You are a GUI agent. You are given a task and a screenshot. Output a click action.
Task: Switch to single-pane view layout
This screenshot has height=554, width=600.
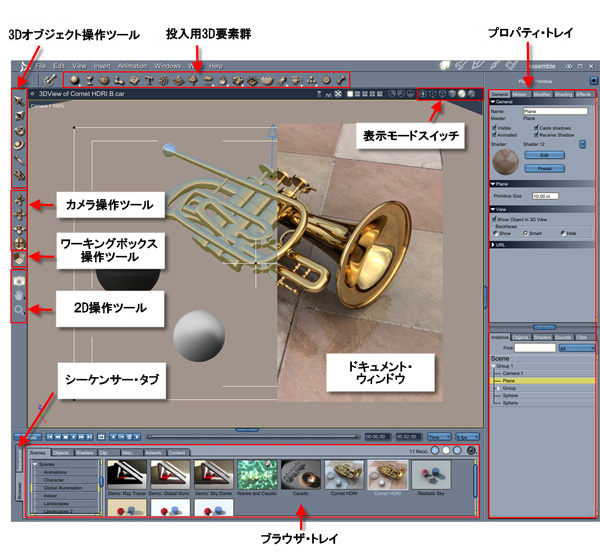click(x=350, y=94)
